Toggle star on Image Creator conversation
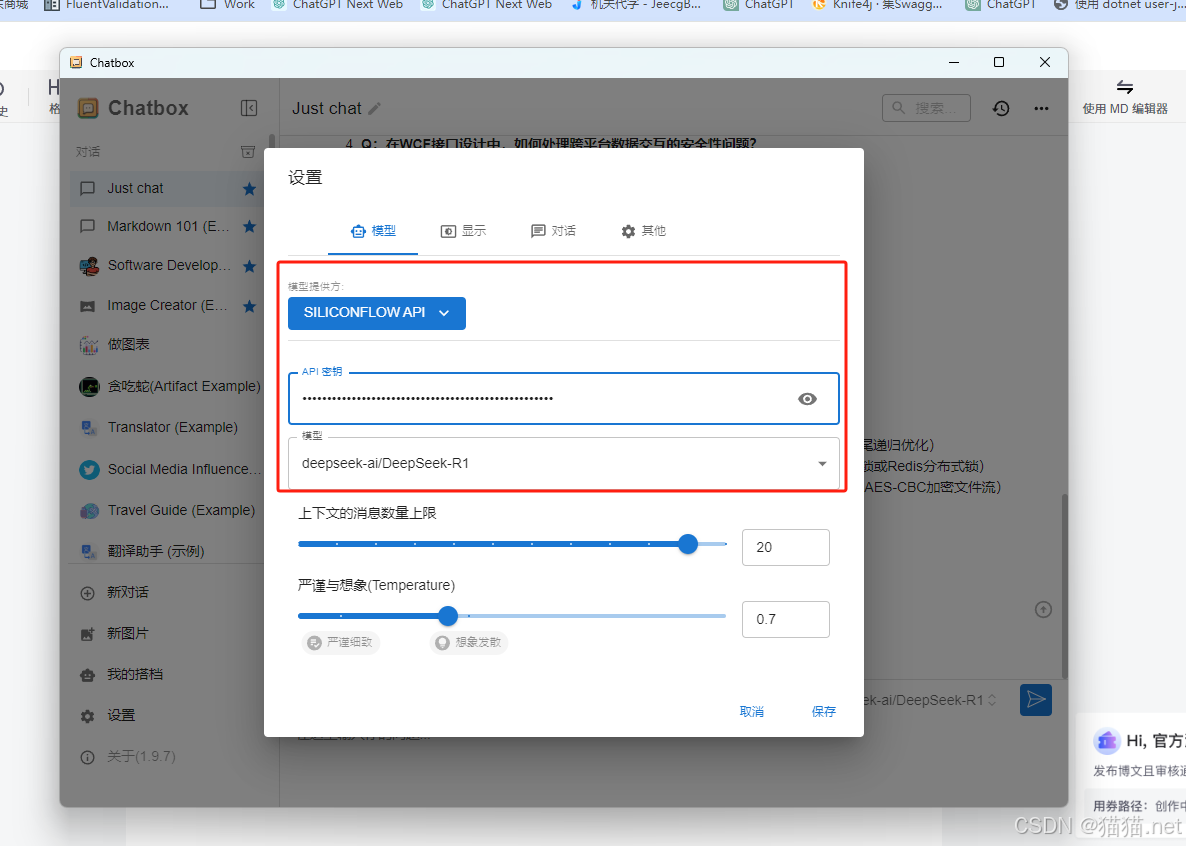Image resolution: width=1186 pixels, height=846 pixels. click(249, 306)
